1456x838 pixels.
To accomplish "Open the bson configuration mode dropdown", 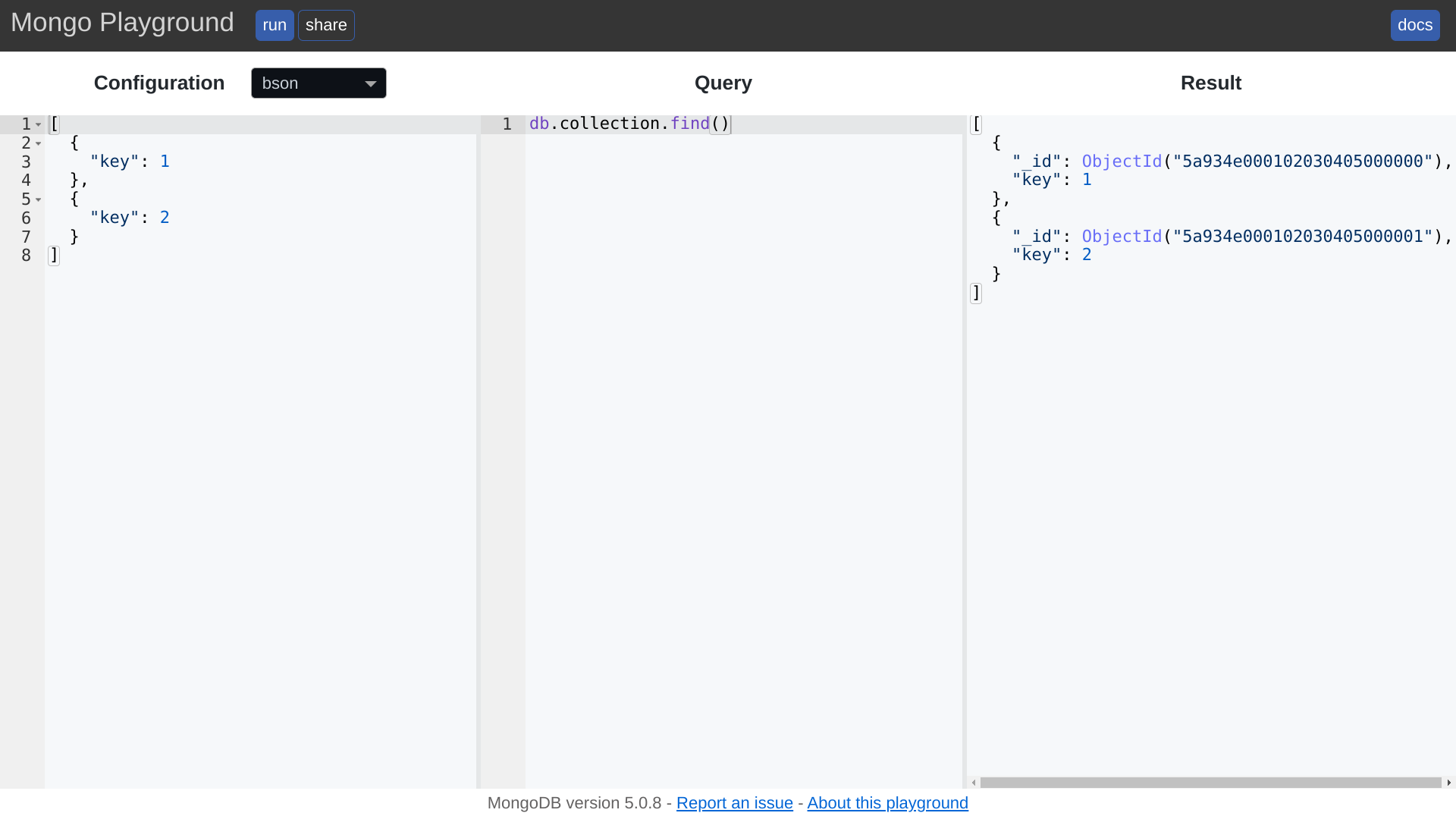I will [x=318, y=83].
